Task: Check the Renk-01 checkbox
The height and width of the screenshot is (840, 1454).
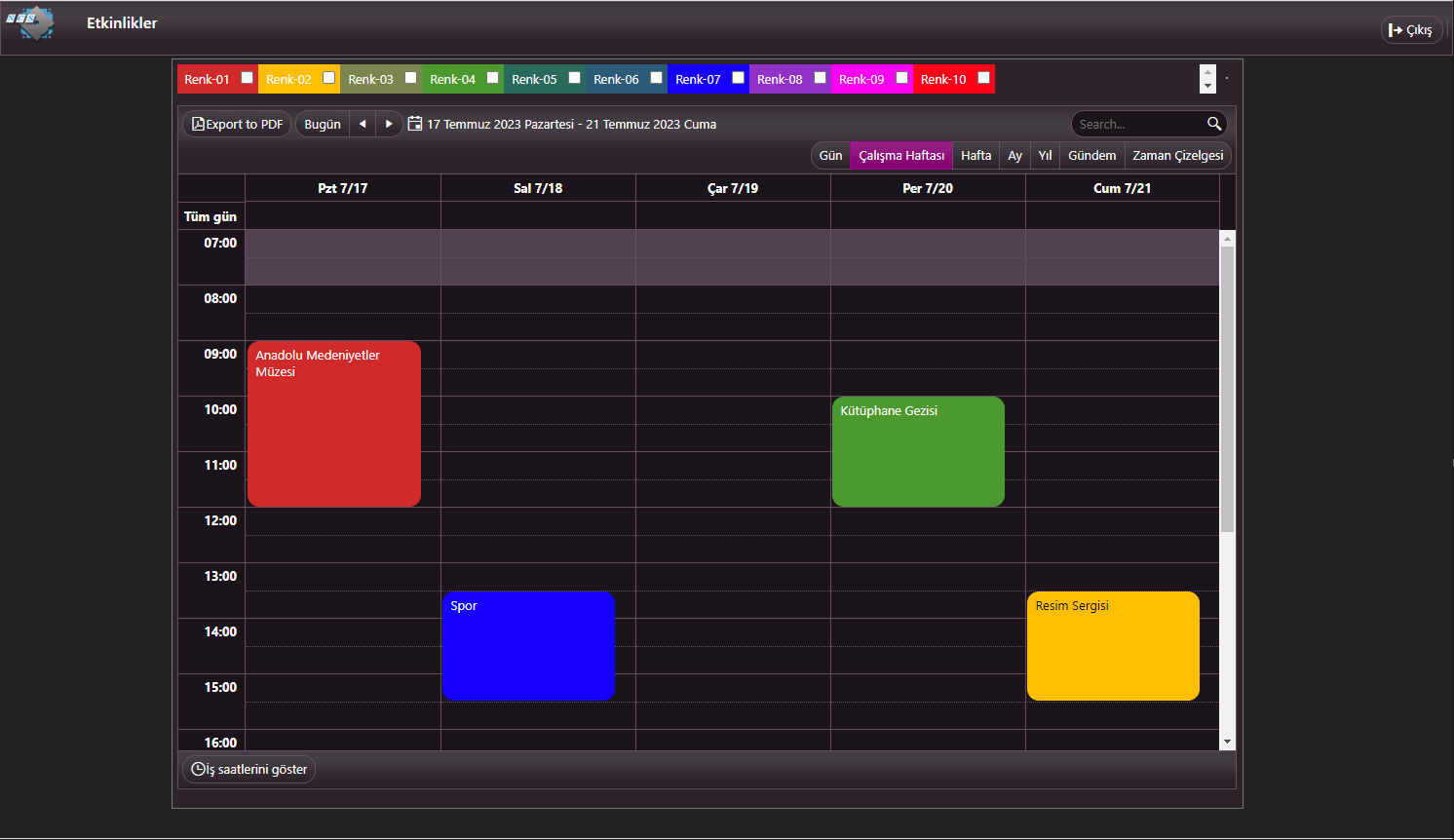Action: tap(248, 78)
